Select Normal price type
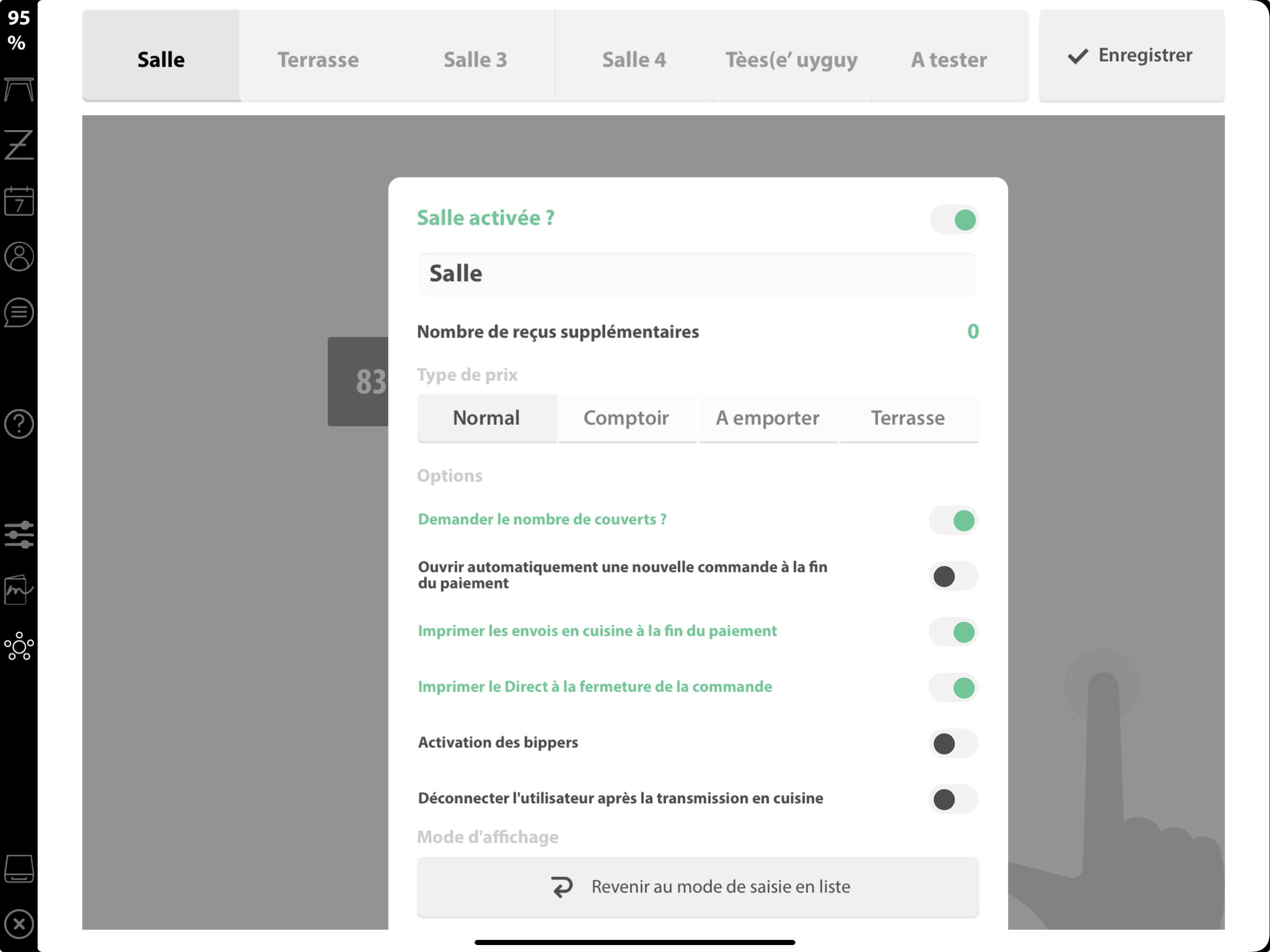The height and width of the screenshot is (952, 1270). click(486, 418)
